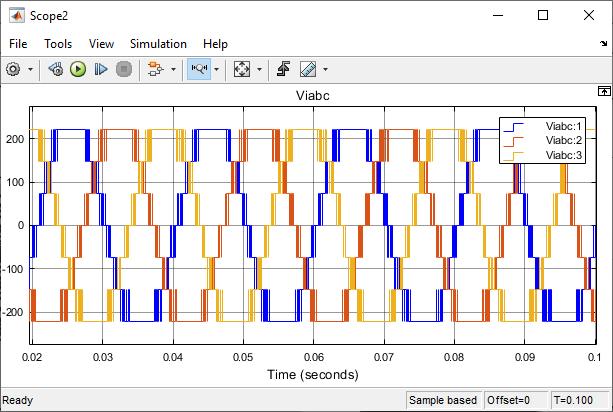Image resolution: width=613 pixels, height=412 pixels.
Task: Click the Step Back button
Action: tap(56, 70)
